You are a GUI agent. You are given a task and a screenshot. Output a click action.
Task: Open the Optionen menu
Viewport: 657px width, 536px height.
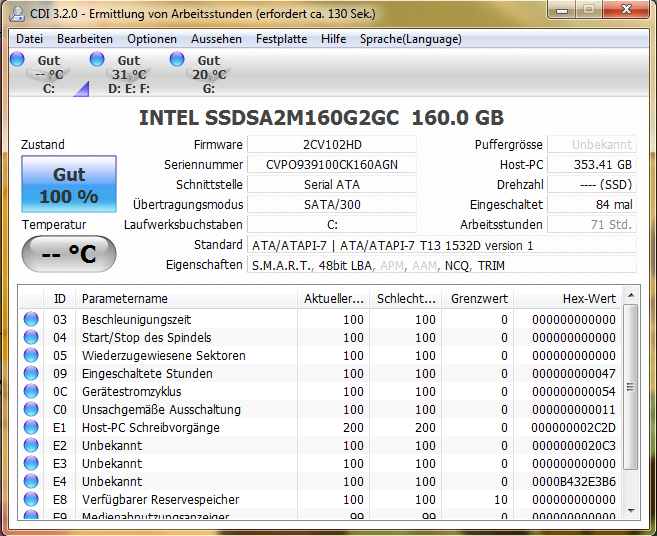click(x=152, y=39)
